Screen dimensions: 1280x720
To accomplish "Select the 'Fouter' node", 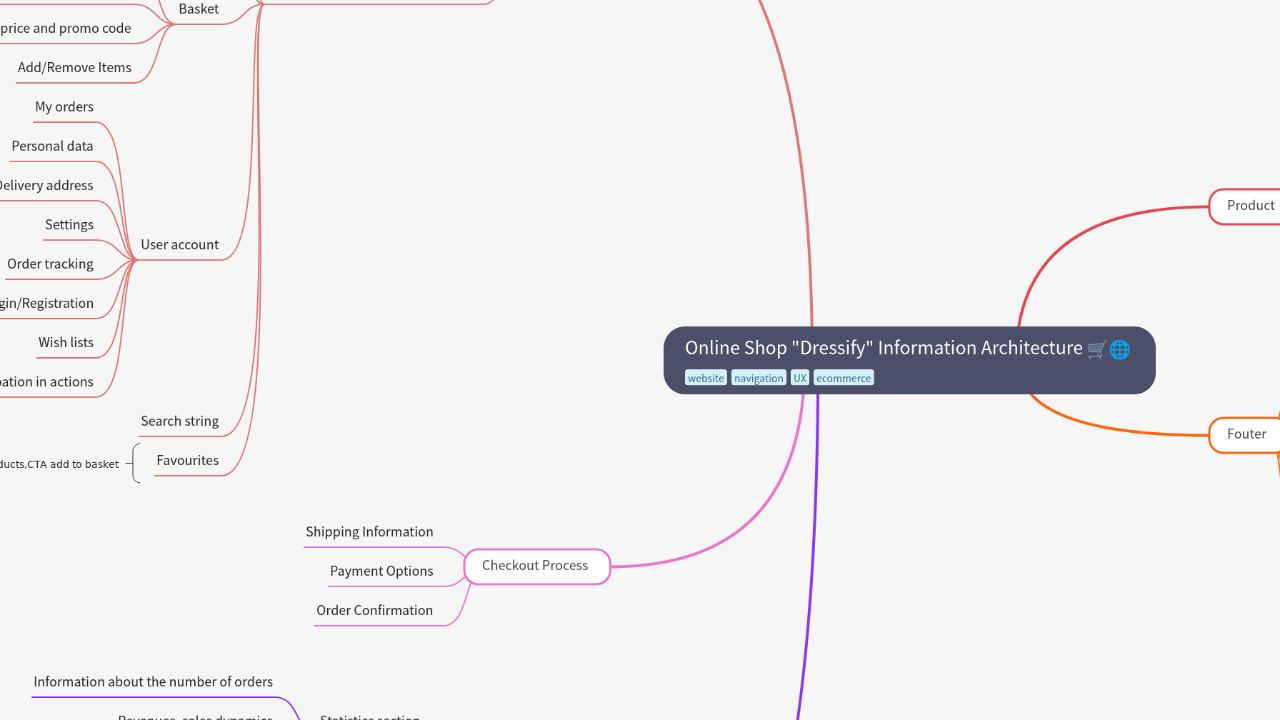I will 1245,434.
